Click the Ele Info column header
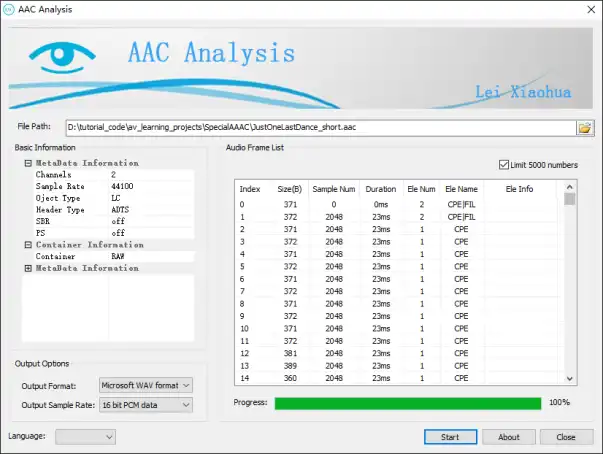 [x=520, y=189]
